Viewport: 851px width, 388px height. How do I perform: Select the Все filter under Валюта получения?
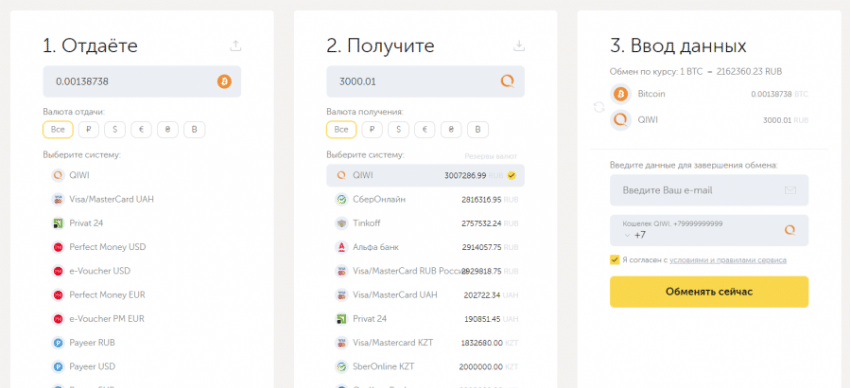341,130
